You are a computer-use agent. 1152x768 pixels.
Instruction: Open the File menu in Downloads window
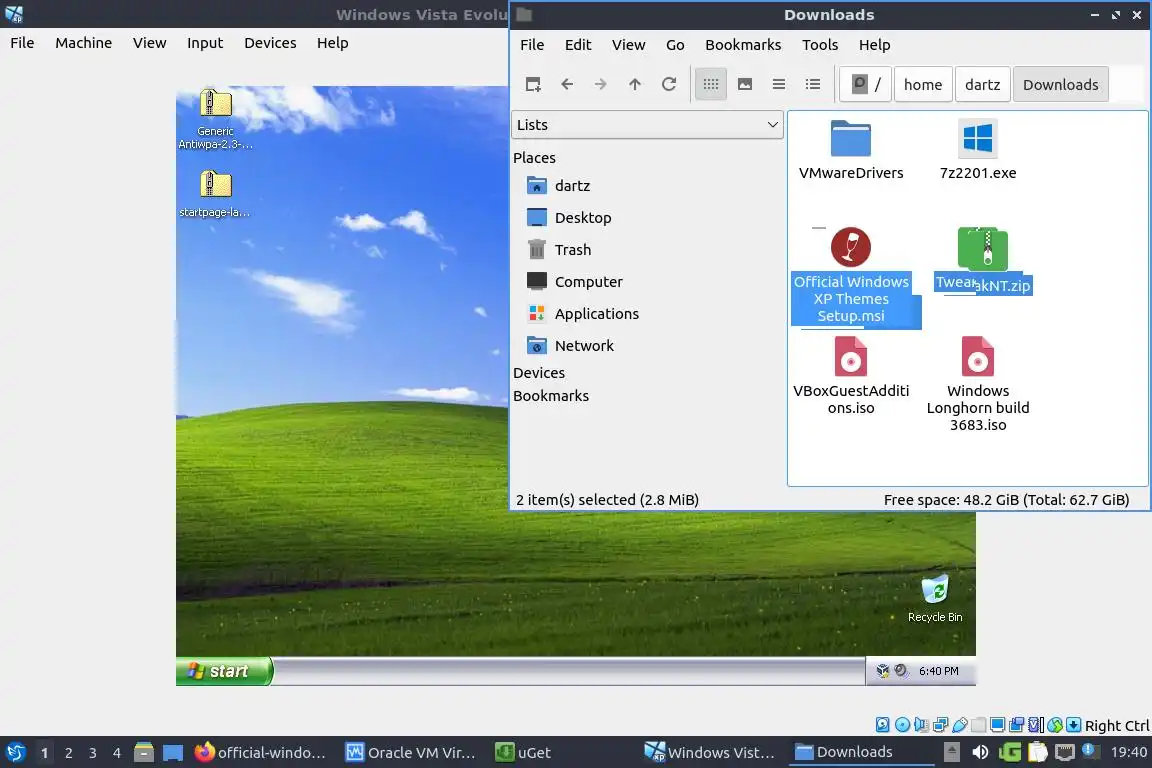click(x=532, y=45)
